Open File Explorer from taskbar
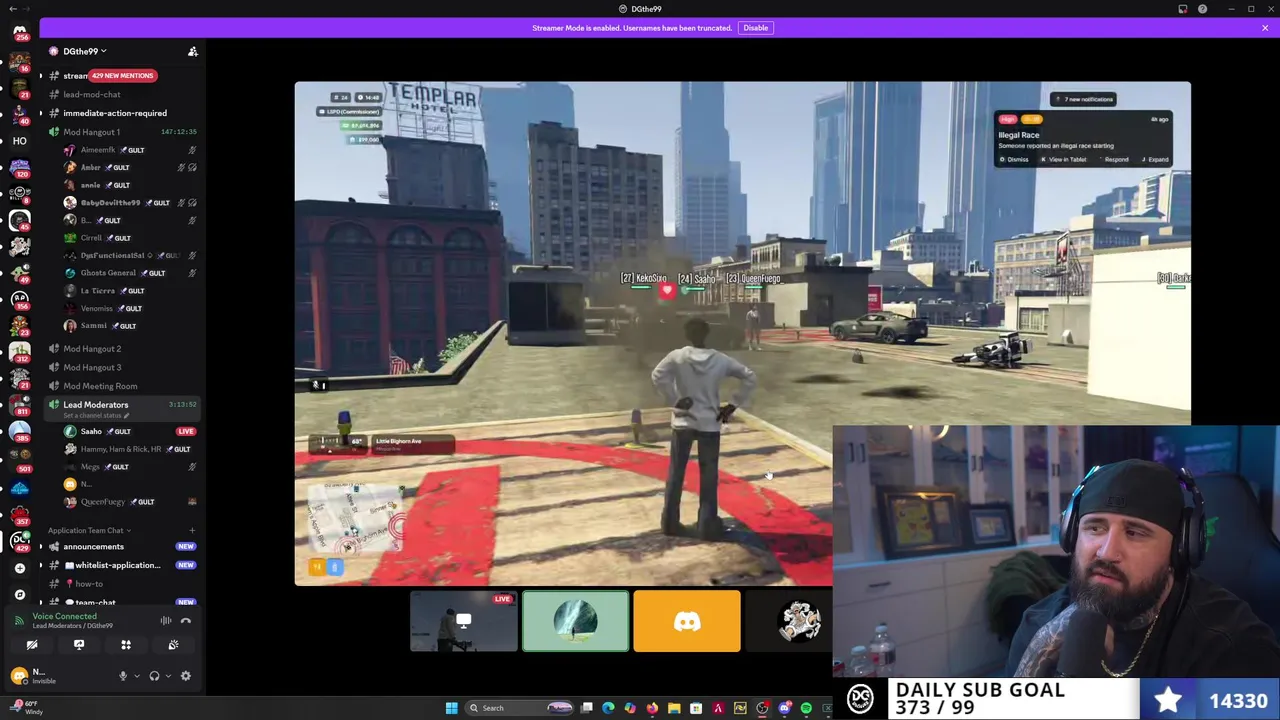 coord(674,708)
